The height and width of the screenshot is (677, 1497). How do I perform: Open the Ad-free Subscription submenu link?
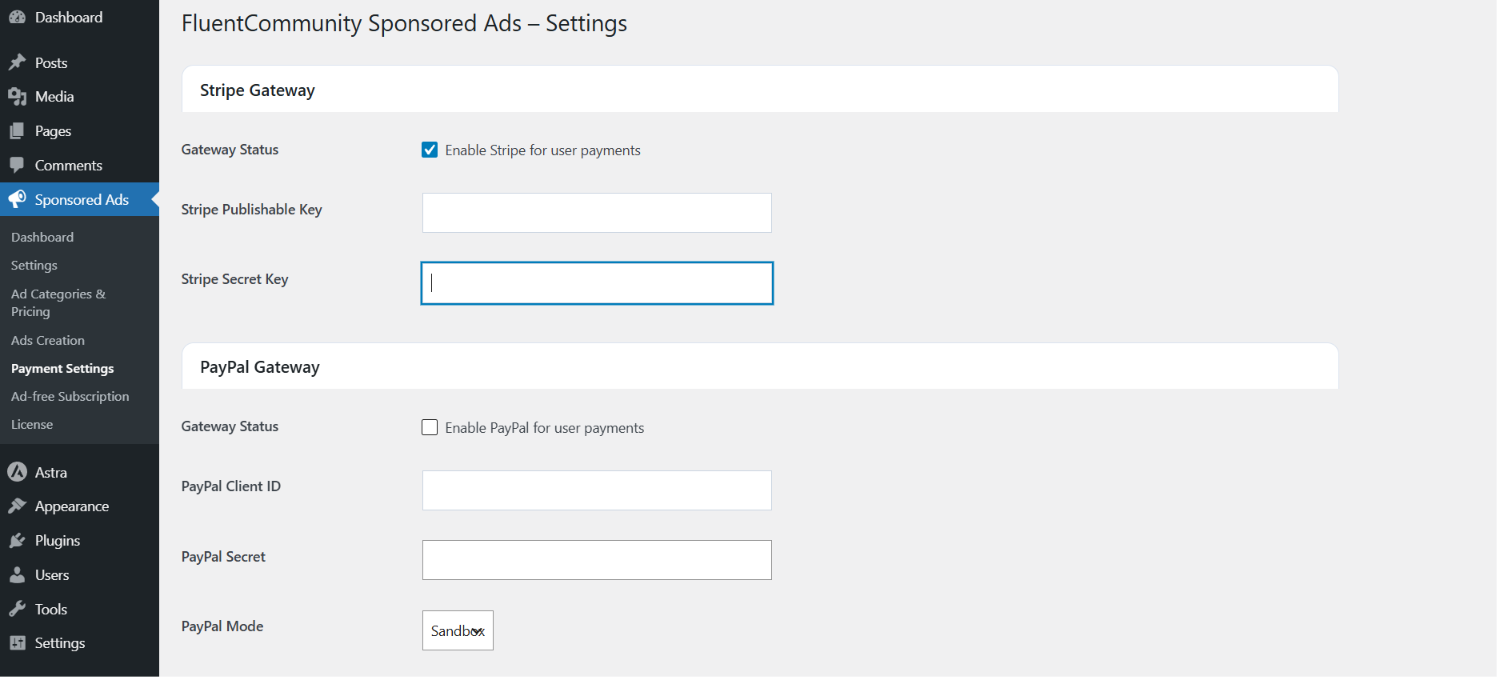click(70, 396)
